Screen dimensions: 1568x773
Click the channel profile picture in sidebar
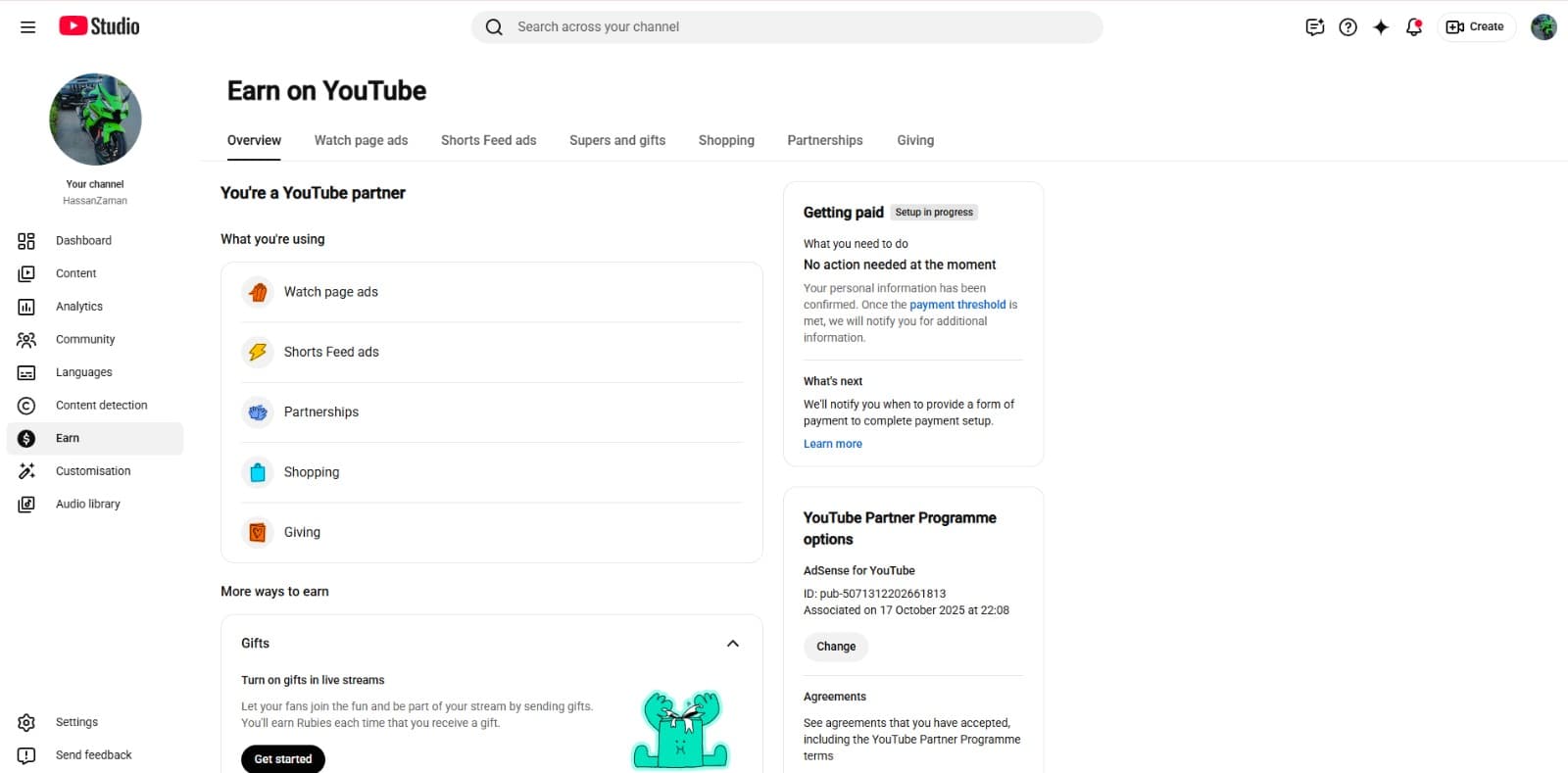(95, 120)
